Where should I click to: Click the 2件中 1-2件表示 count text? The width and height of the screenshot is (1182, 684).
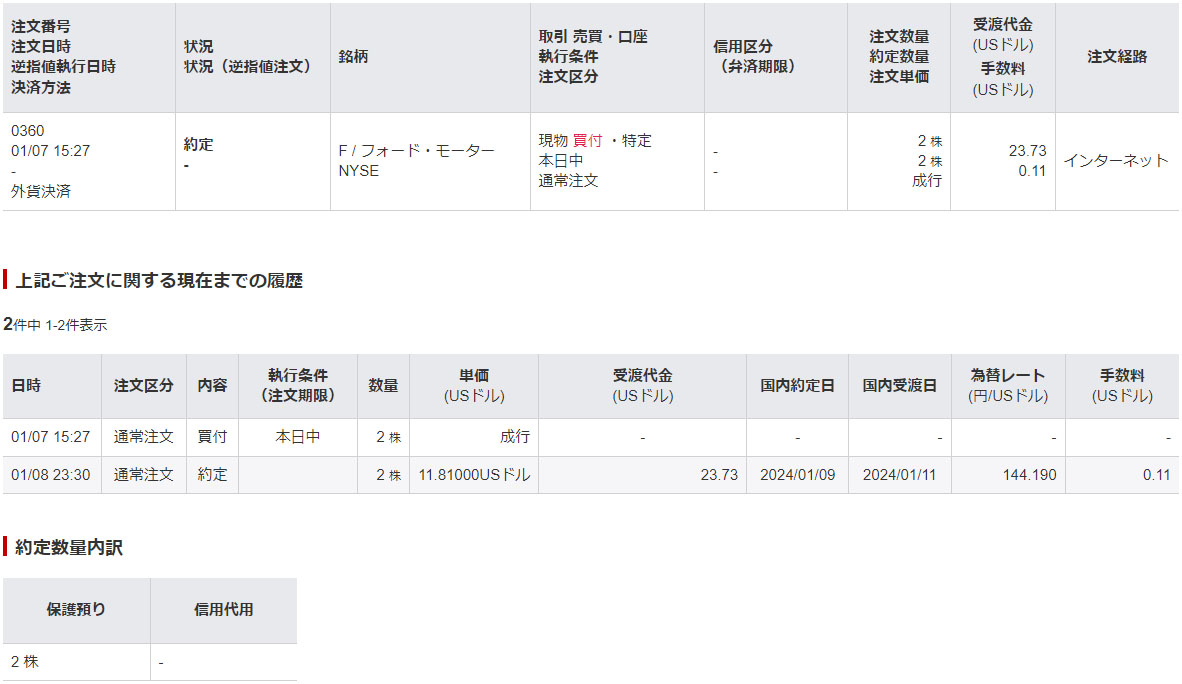pyautogui.click(x=55, y=325)
